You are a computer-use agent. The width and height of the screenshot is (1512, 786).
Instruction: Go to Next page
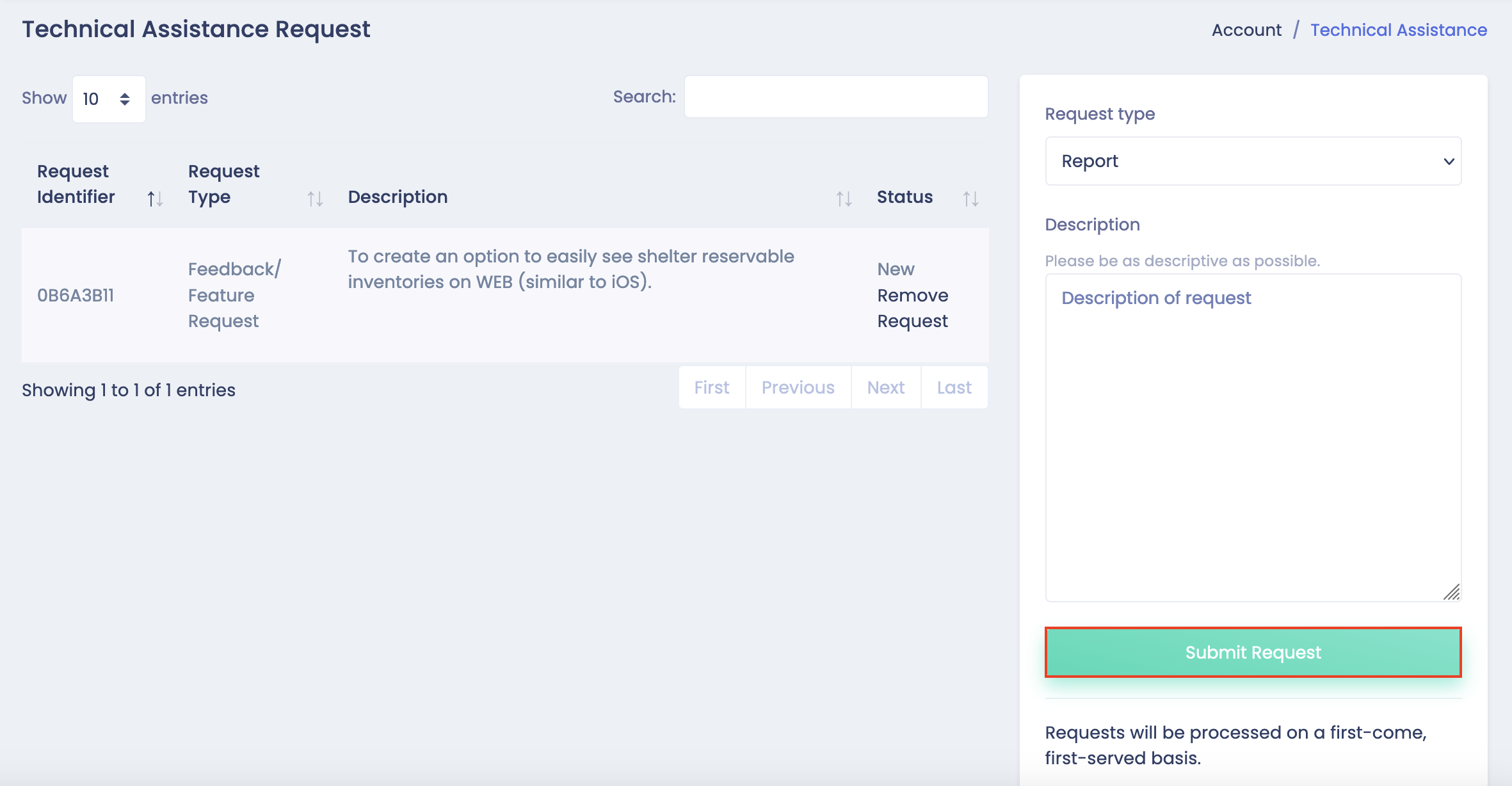[x=885, y=387]
